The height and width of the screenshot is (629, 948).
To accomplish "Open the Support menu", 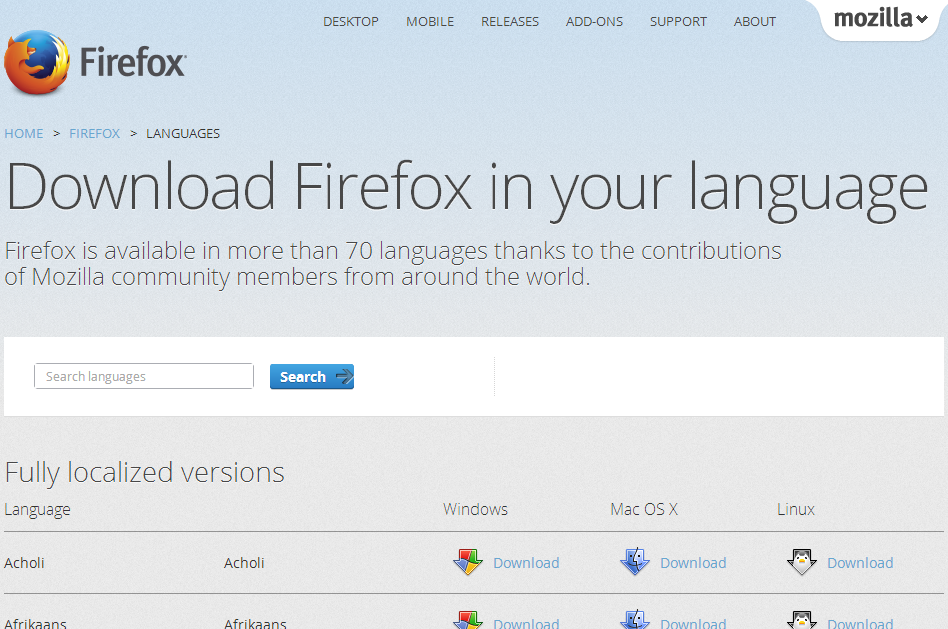I will click(678, 22).
